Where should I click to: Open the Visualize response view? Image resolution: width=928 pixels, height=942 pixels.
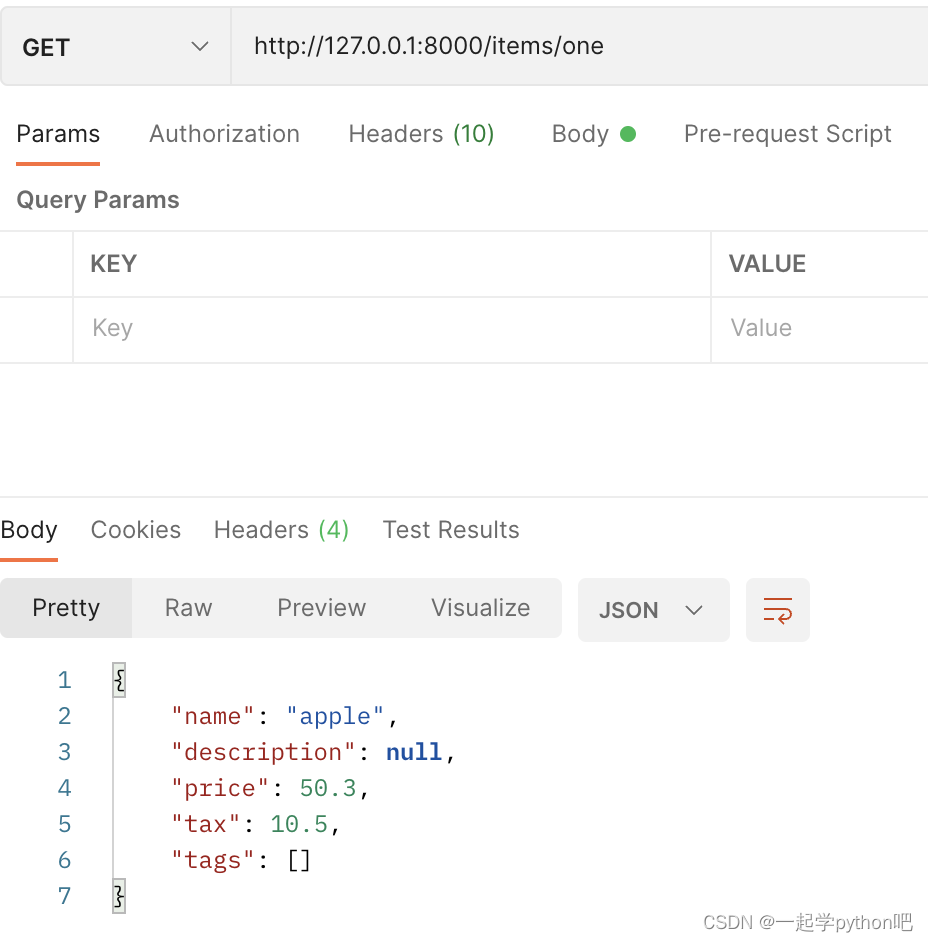(x=480, y=608)
